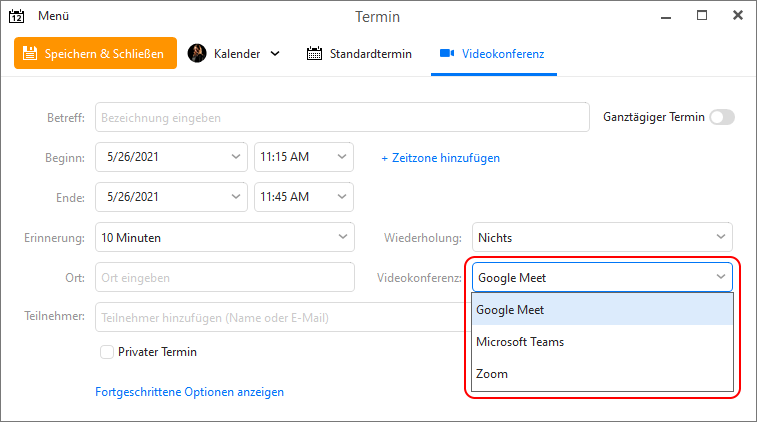Open the Beginn date dropdown

click(x=171, y=157)
